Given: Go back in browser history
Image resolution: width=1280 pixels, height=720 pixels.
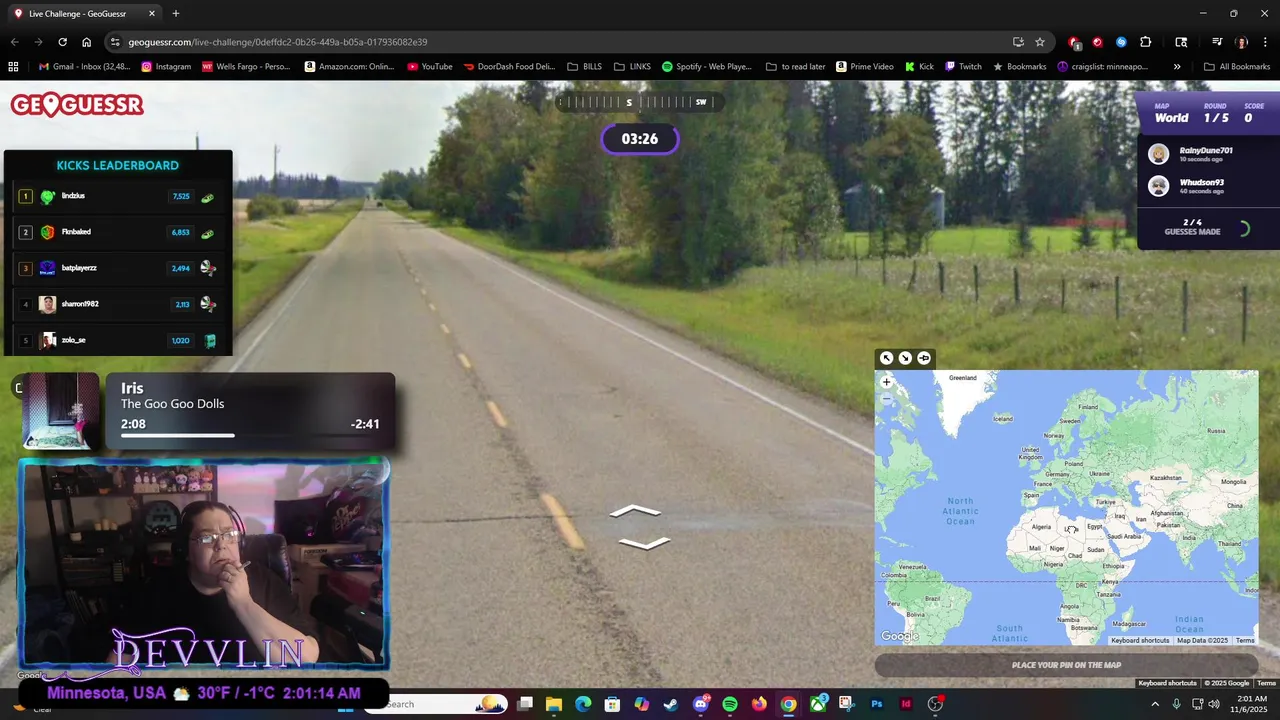Looking at the screenshot, I should [x=14, y=42].
